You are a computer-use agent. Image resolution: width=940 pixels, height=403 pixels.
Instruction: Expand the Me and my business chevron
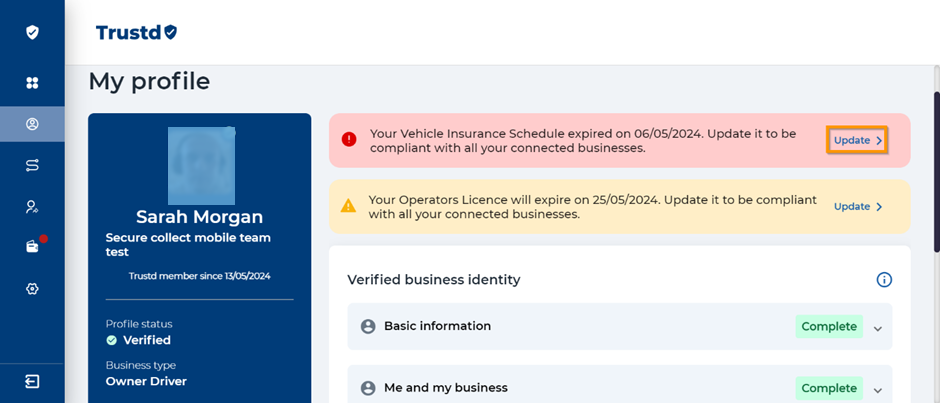(x=878, y=389)
